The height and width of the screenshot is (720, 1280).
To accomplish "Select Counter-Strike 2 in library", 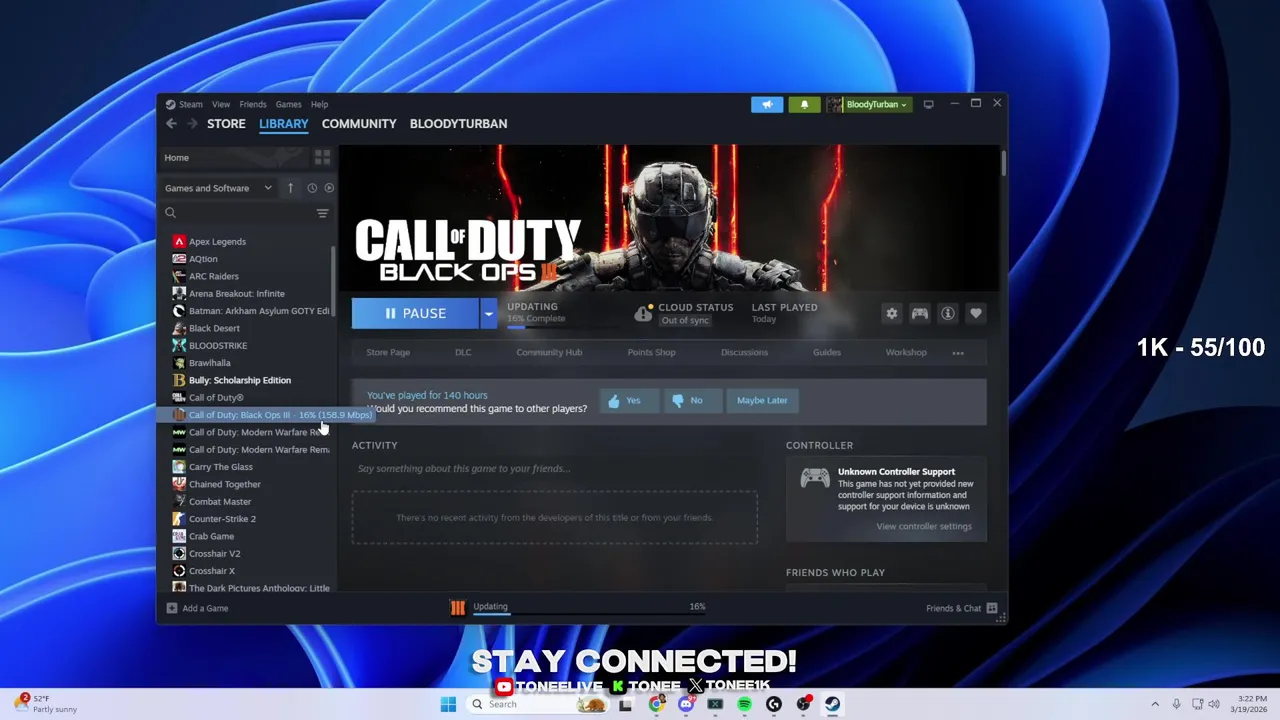I will [x=222, y=519].
